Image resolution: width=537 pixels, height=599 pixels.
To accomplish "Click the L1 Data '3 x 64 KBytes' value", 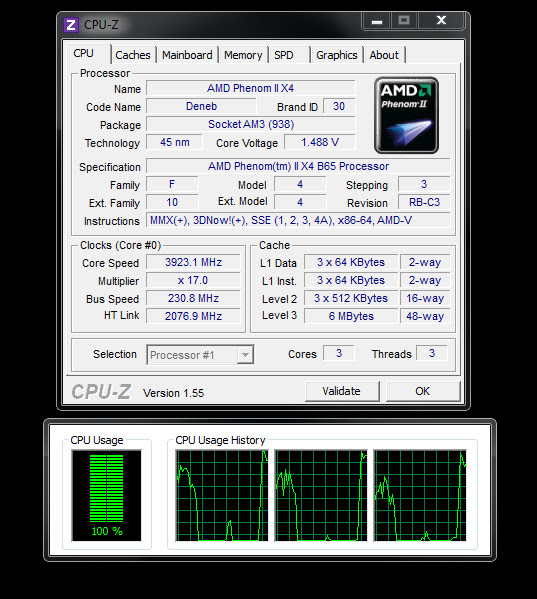I will 351,262.
